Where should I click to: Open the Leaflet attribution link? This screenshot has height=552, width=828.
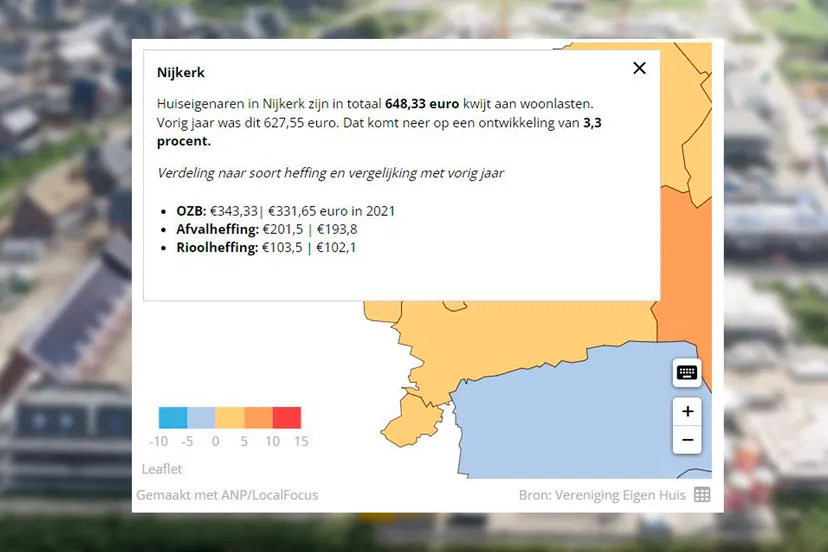coord(162,469)
